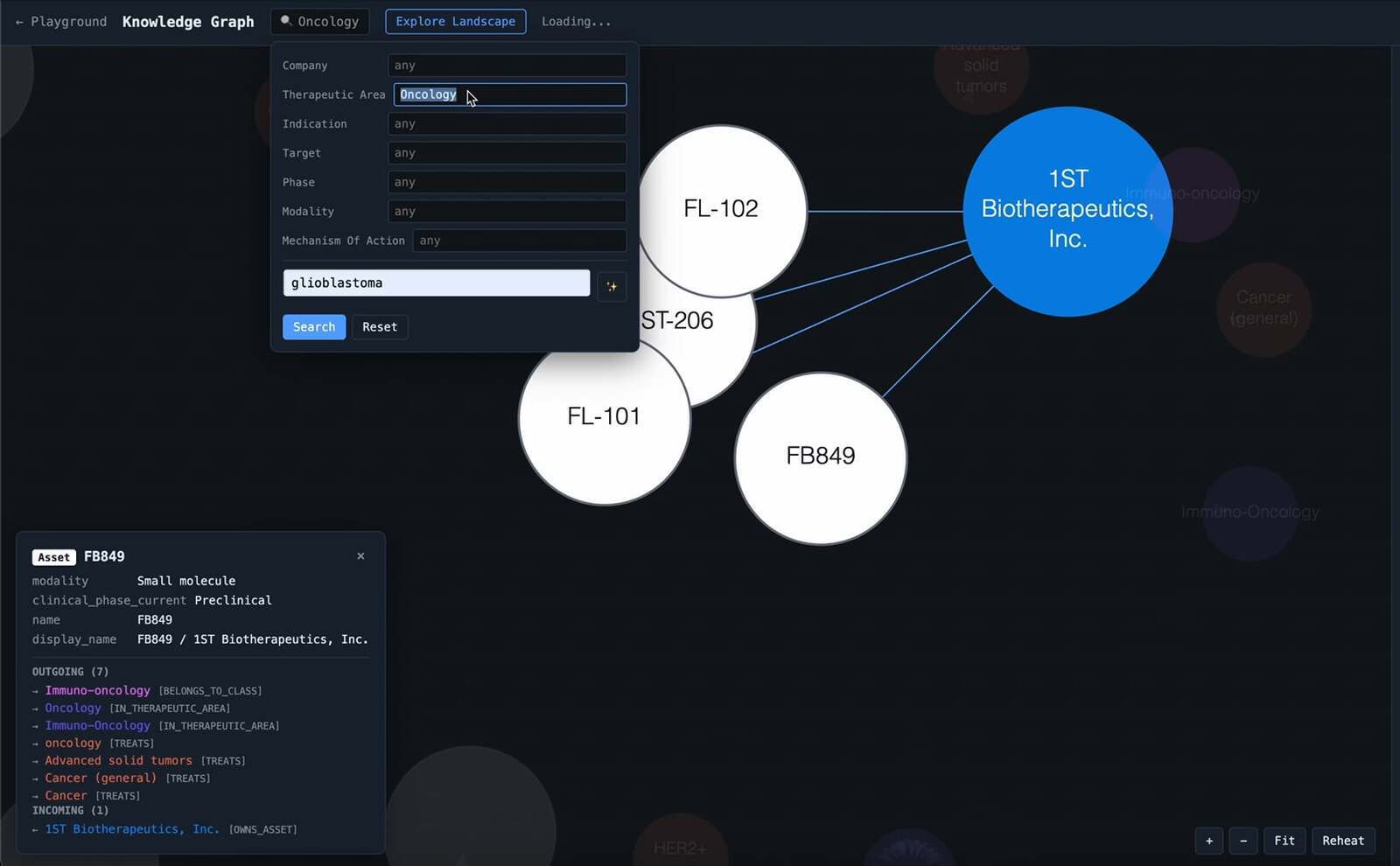This screenshot has width=1400, height=866.
Task: Open the incoming 1ST Biotherapeutics, Inc. link
Action: 132,829
